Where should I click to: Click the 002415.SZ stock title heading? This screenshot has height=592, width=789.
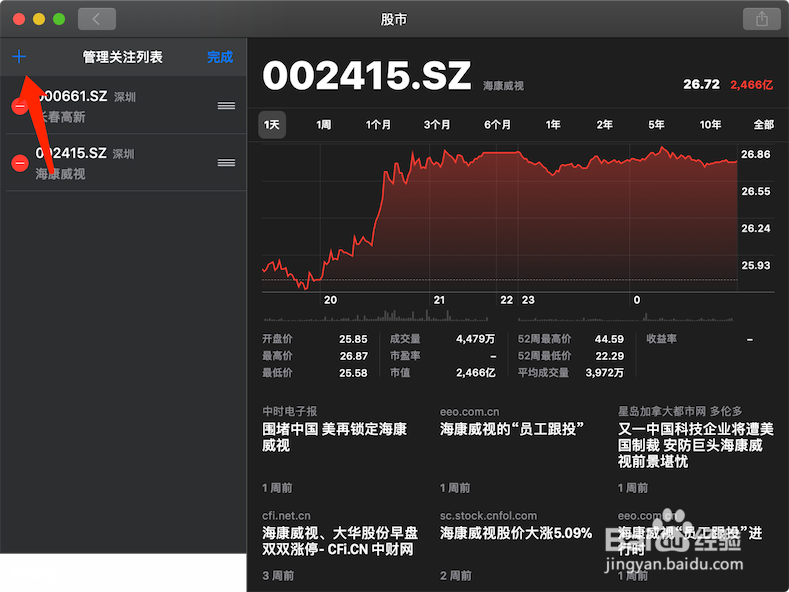coord(366,76)
